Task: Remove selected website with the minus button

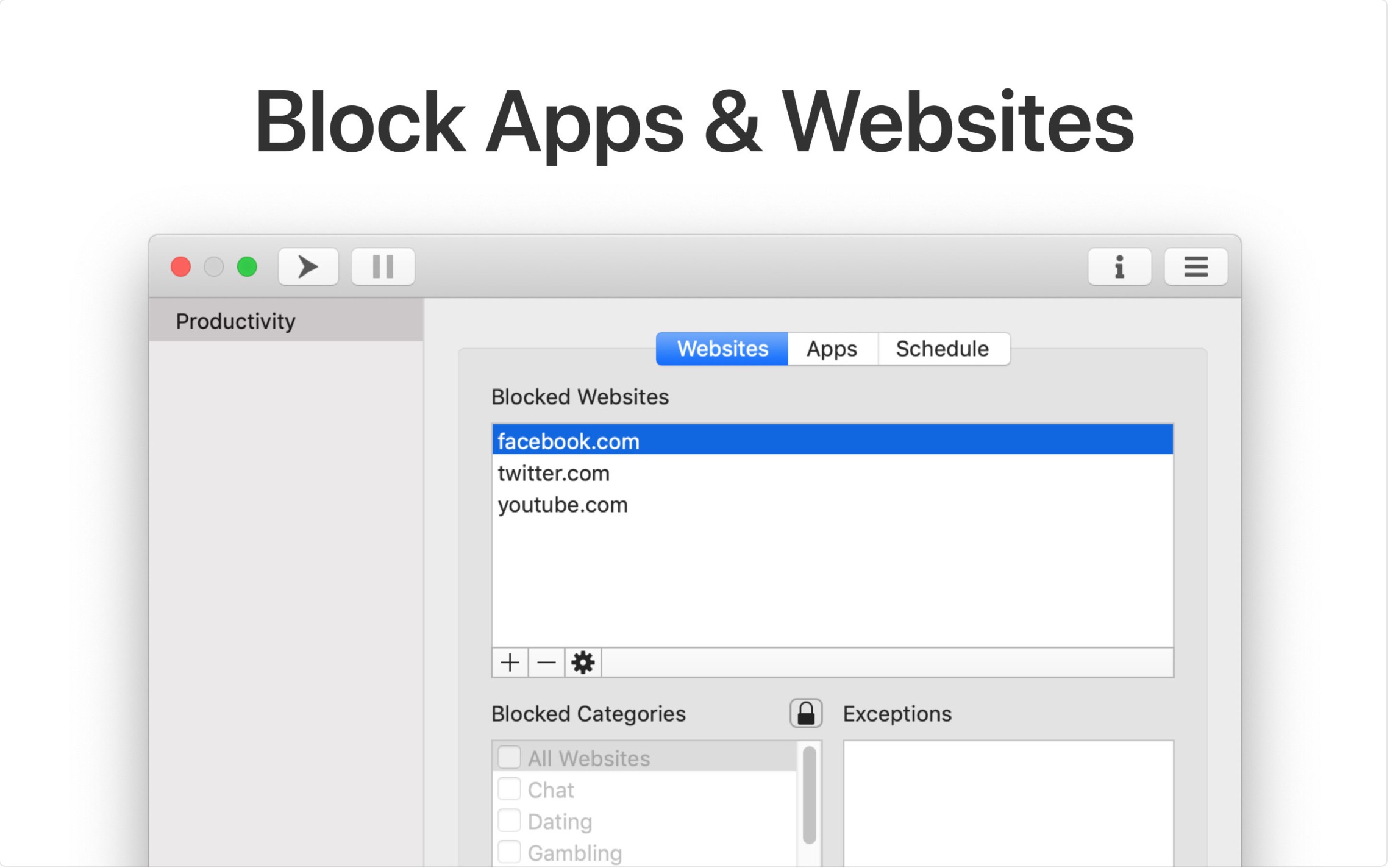Action: pyautogui.click(x=547, y=663)
